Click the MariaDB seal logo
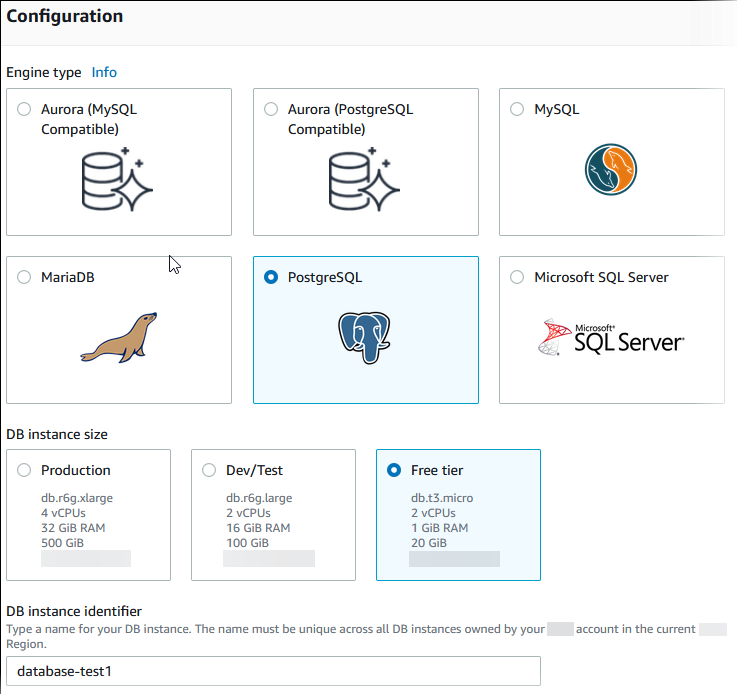This screenshot has width=737, height=694. tap(119, 338)
